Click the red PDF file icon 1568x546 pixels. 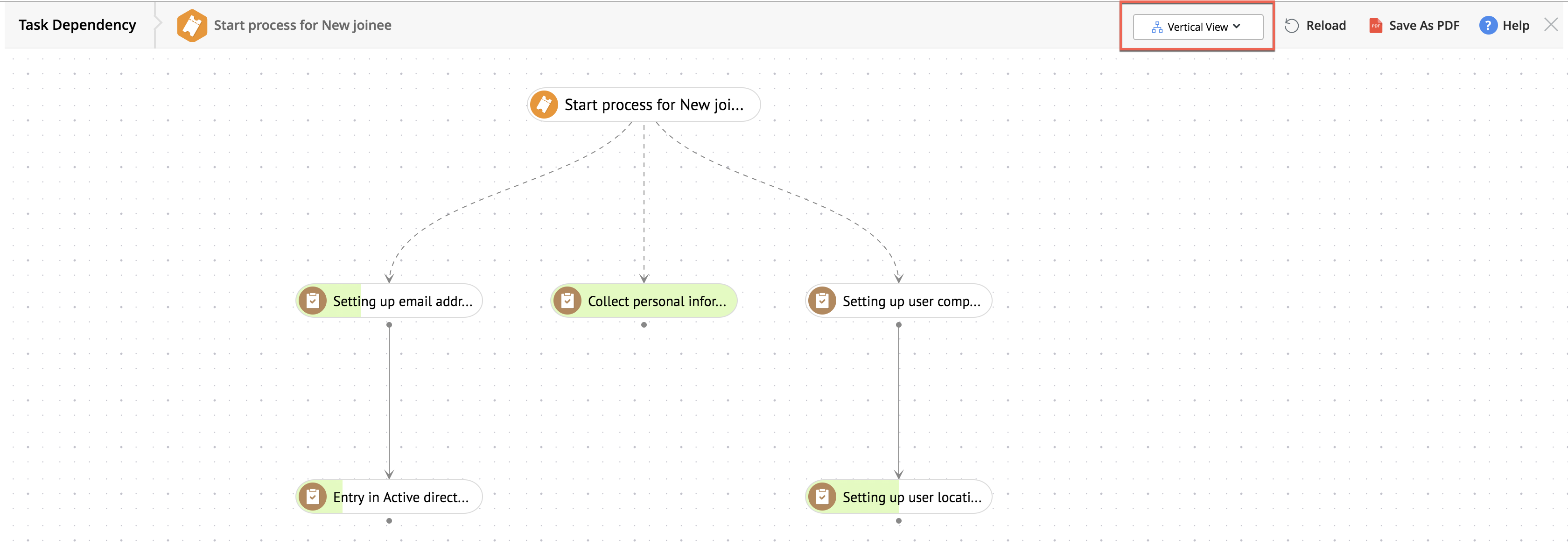[x=1375, y=26]
